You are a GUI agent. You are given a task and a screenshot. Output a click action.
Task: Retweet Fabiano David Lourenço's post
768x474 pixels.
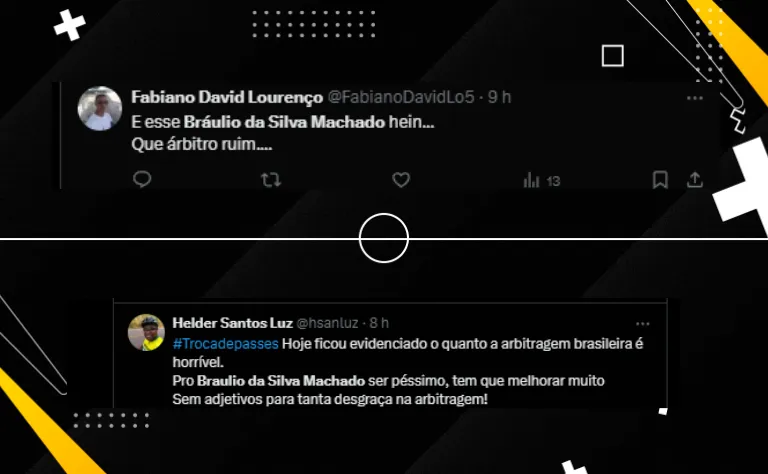pyautogui.click(x=271, y=180)
